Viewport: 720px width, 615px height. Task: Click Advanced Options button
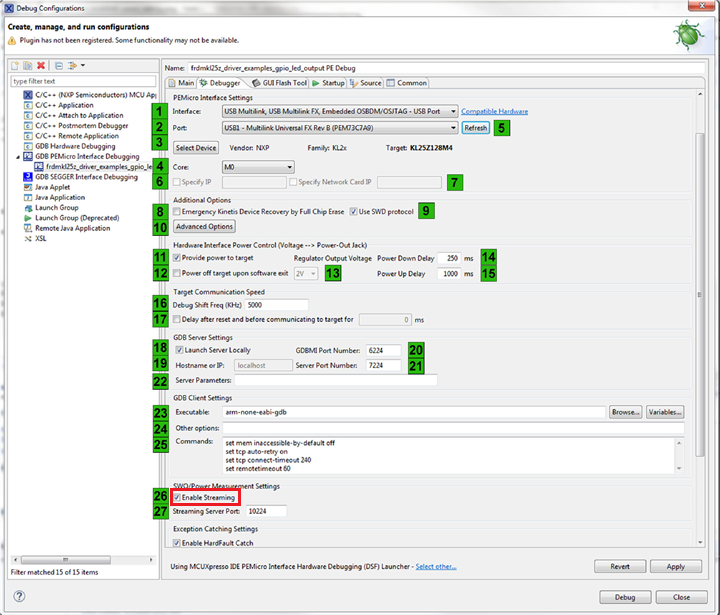[204, 226]
